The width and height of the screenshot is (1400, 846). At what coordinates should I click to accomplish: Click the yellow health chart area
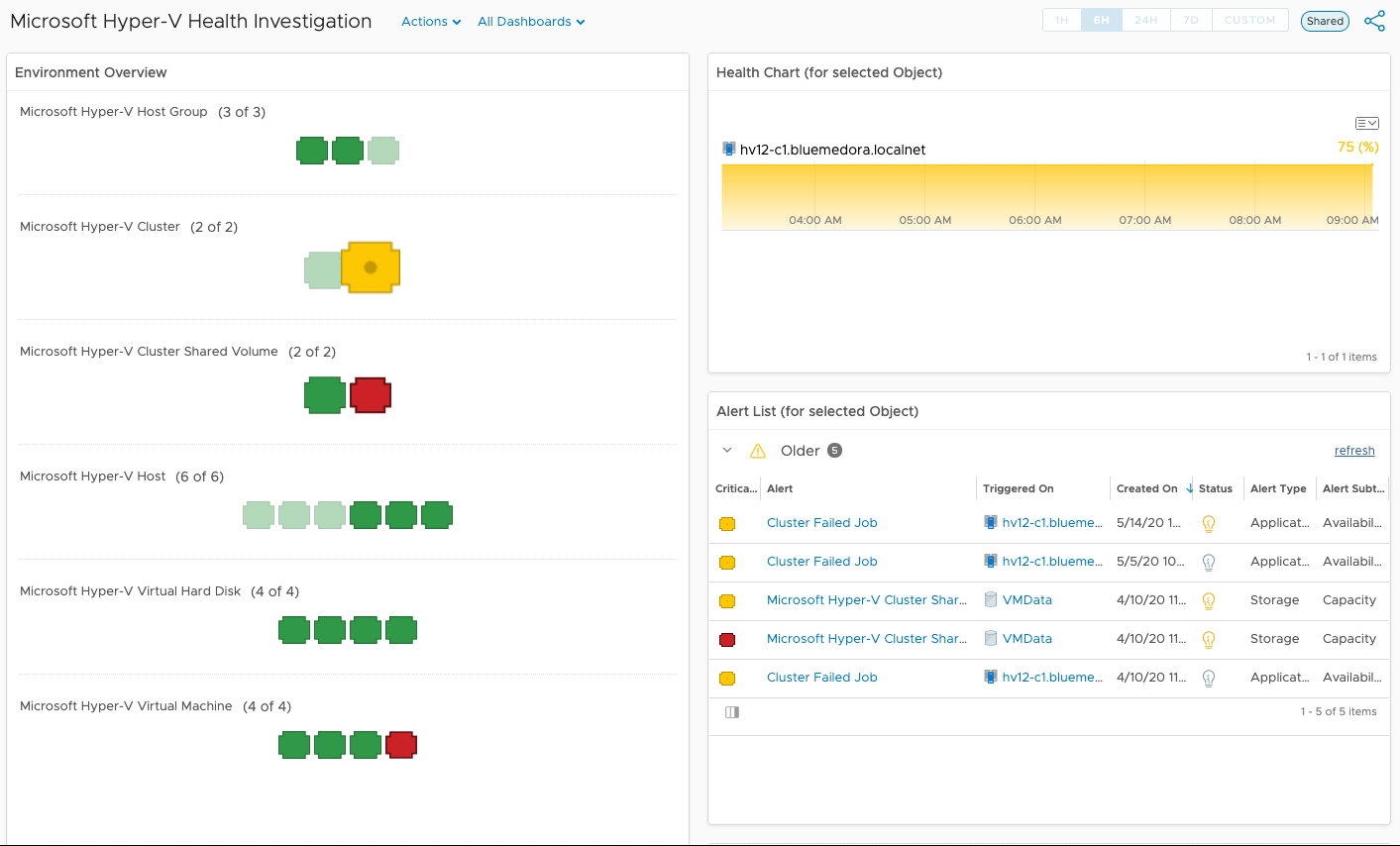pyautogui.click(x=1048, y=197)
